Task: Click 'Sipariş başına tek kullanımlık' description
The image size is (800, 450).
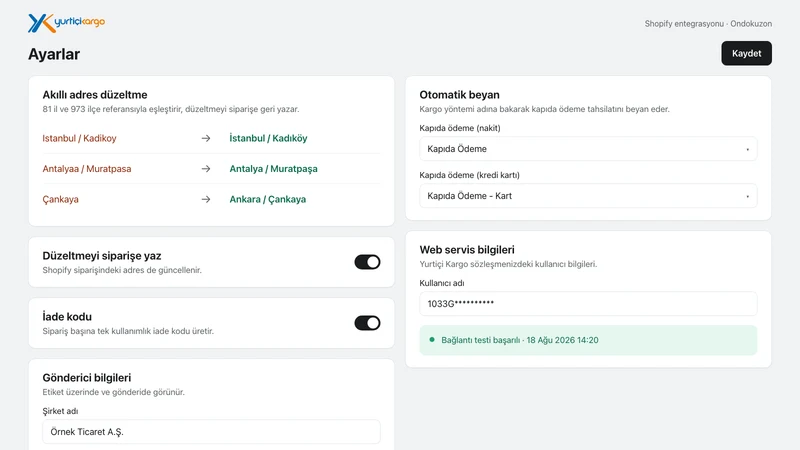Action: 128,331
